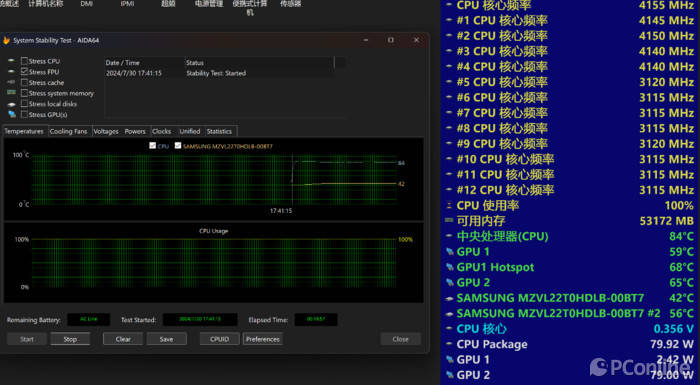Screen dimensions: 700x385
Task: Click the Clear button
Action: 123,339
